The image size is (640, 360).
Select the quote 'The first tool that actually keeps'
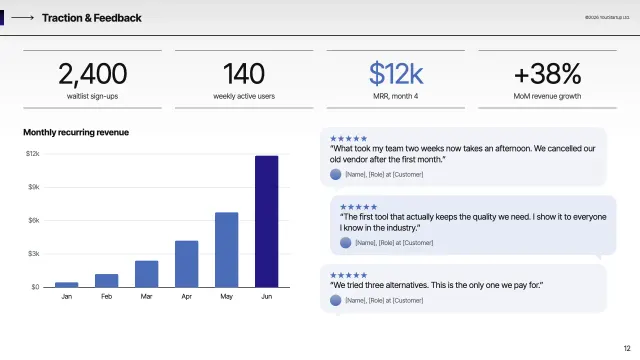(x=473, y=222)
